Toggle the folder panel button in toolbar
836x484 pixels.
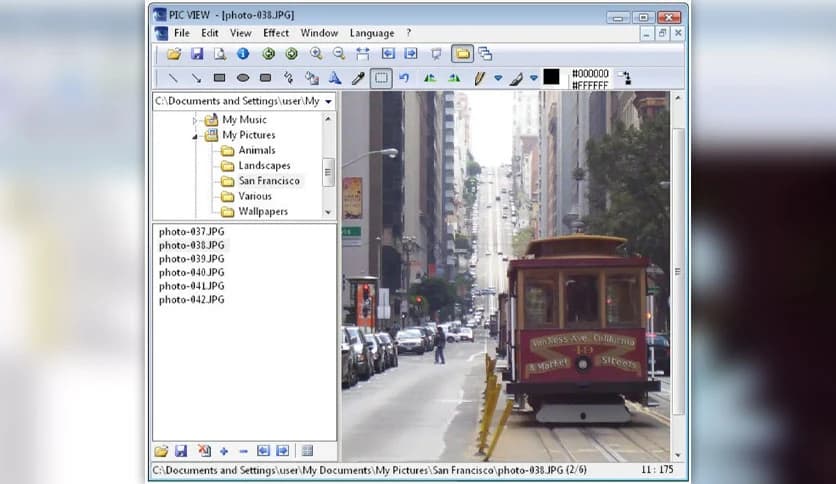click(x=461, y=54)
